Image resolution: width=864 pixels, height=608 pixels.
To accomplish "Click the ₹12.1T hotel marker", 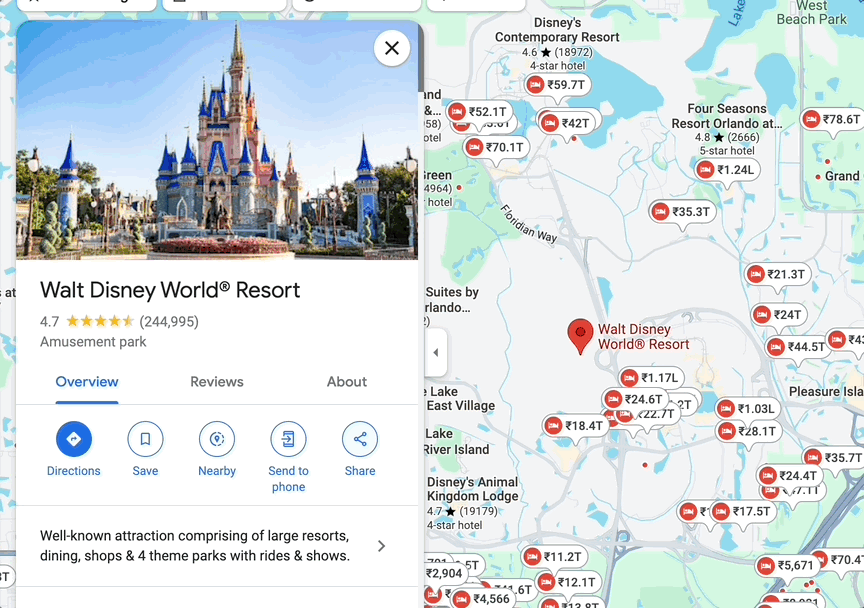I will click(569, 582).
